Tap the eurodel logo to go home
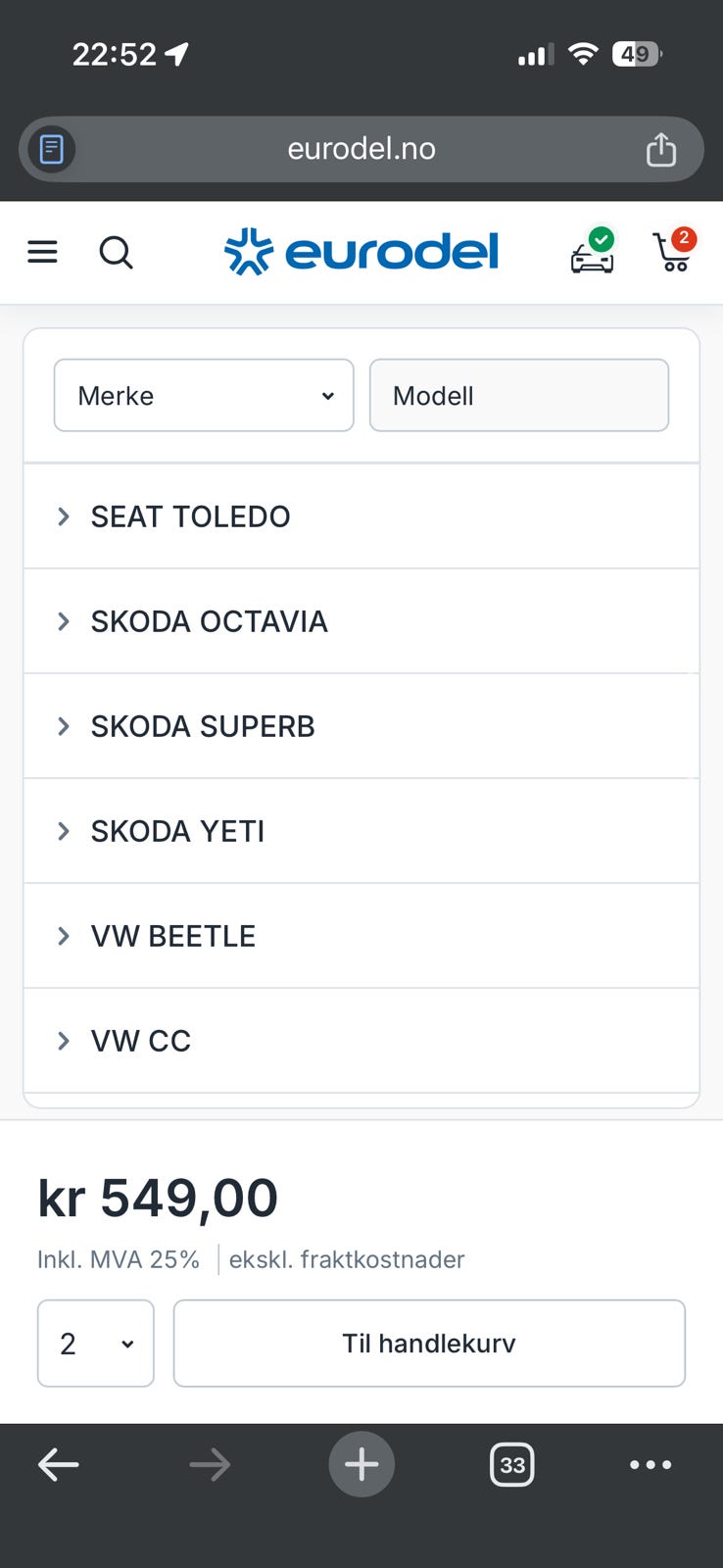This screenshot has width=723, height=1568. click(361, 252)
